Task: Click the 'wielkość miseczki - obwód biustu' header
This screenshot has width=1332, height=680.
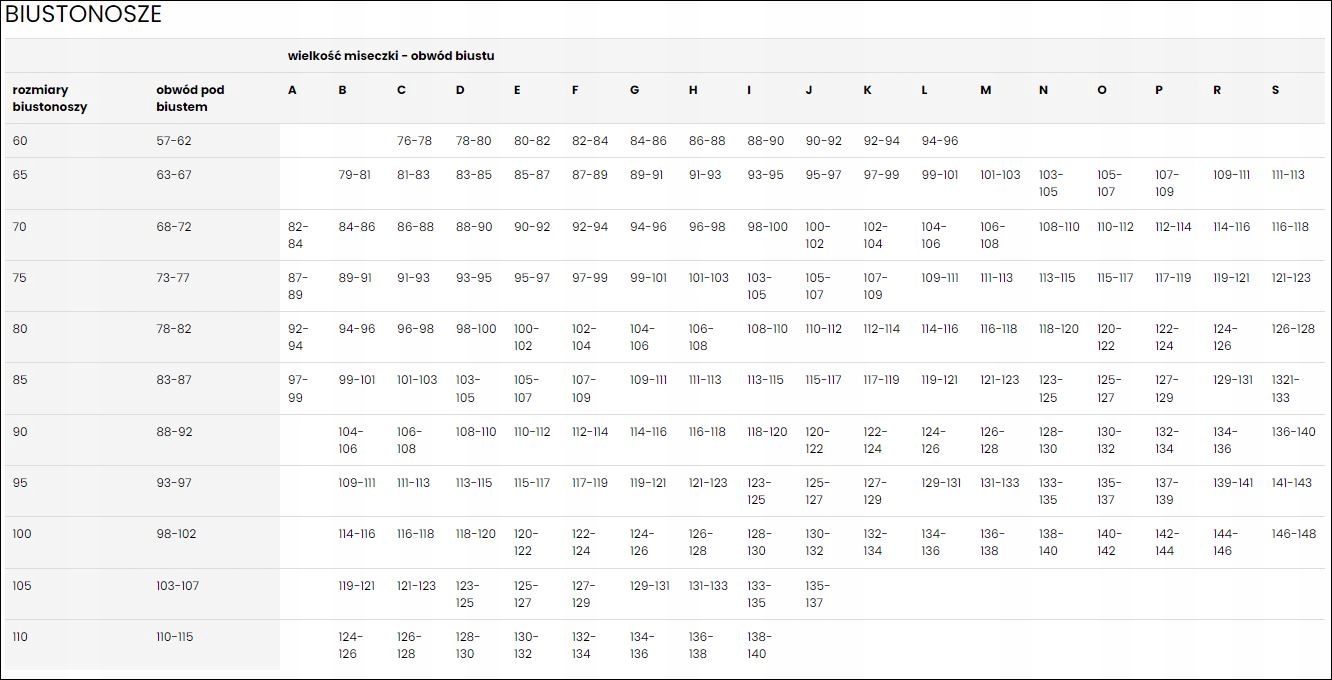Action: [x=391, y=56]
